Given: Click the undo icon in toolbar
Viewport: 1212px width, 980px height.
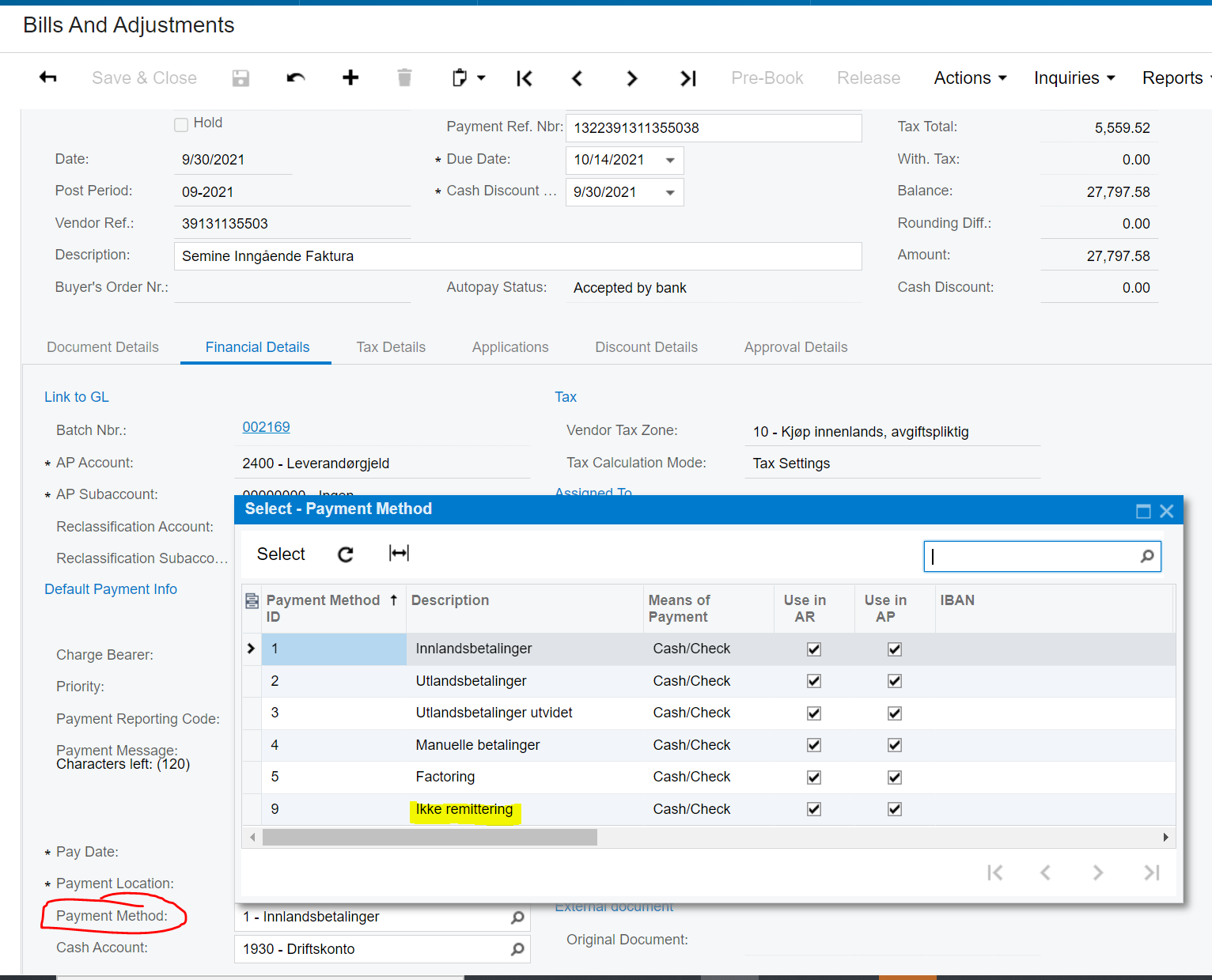Looking at the screenshot, I should [296, 78].
